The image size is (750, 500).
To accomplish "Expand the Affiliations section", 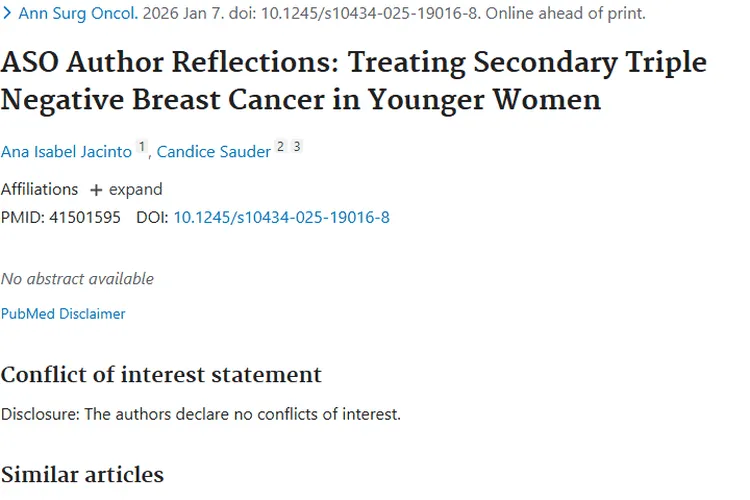I will 126,189.
